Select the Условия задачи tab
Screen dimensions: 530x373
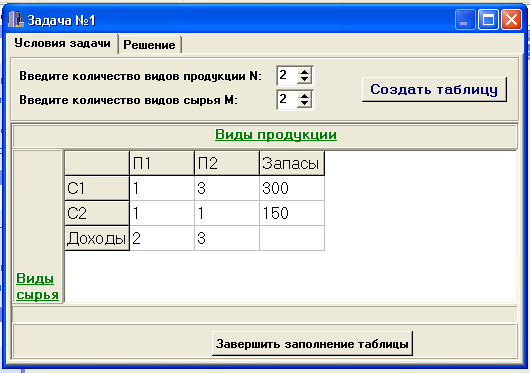click(62, 43)
